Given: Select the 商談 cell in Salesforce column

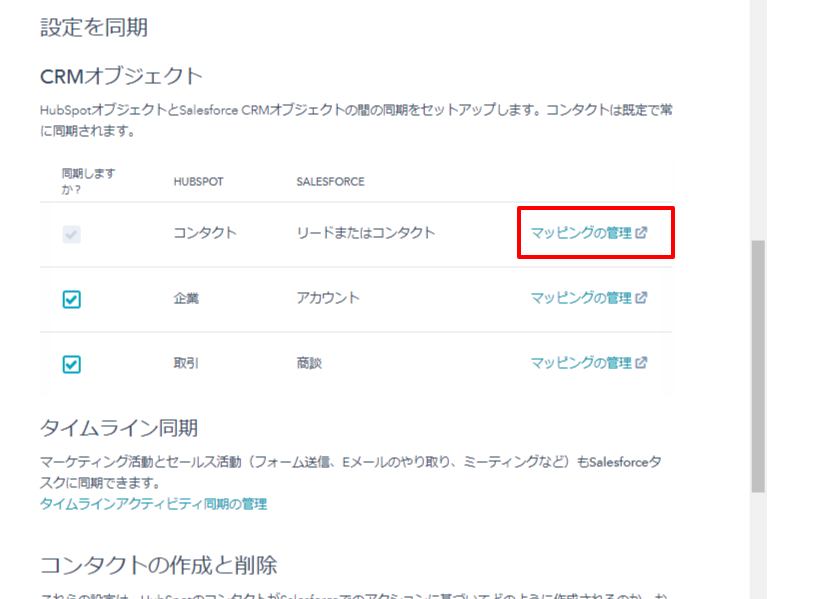Looking at the screenshot, I should 309,363.
